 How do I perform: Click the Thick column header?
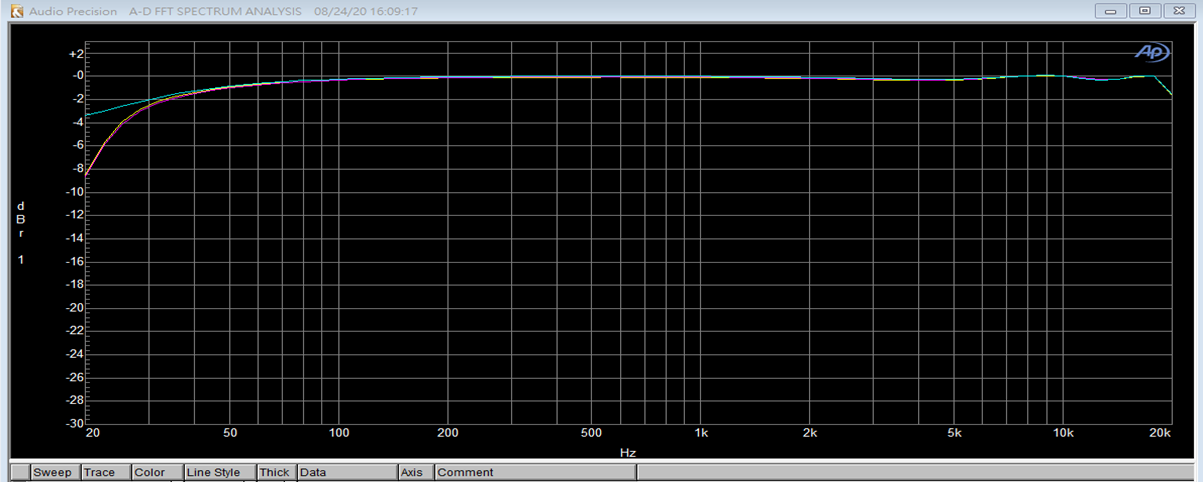pyautogui.click(x=275, y=472)
